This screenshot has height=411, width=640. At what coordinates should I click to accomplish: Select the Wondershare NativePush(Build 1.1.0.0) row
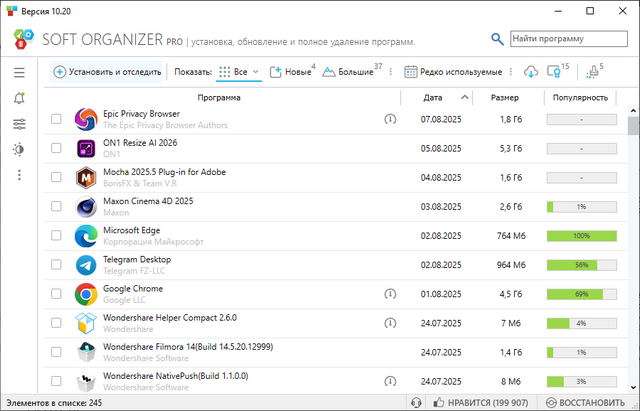click(336, 381)
